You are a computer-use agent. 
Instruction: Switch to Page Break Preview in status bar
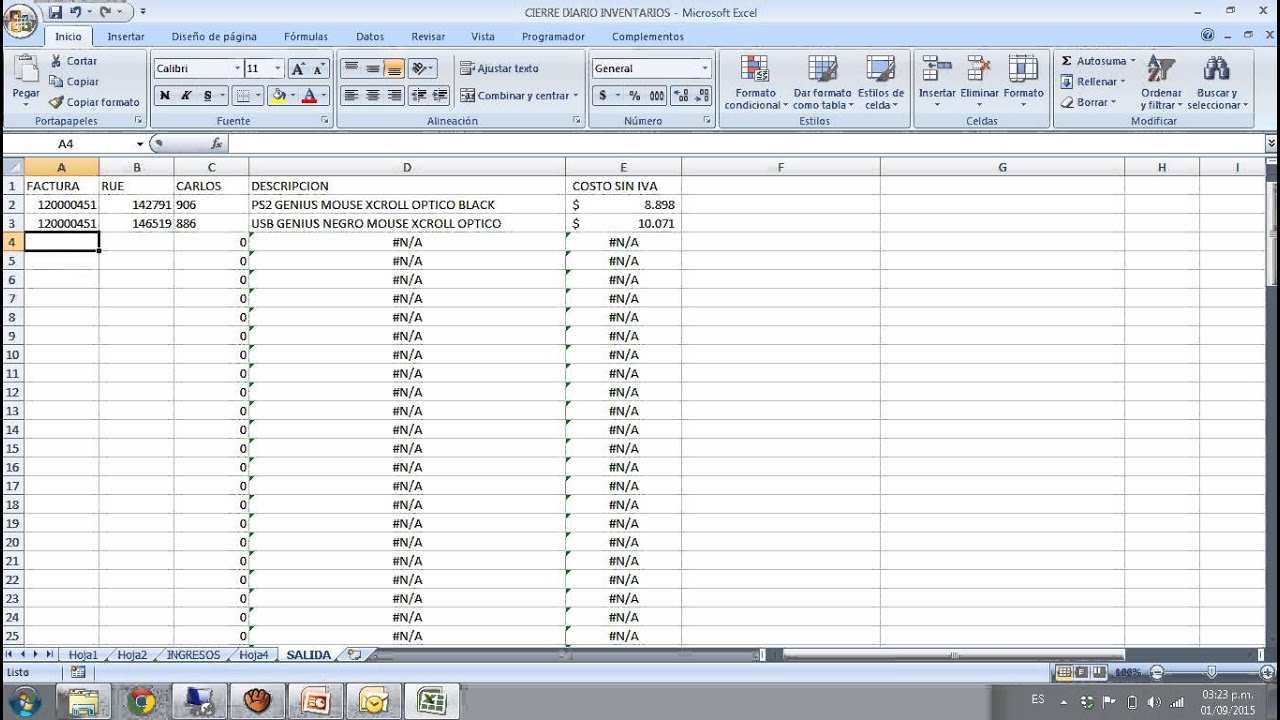click(1098, 672)
